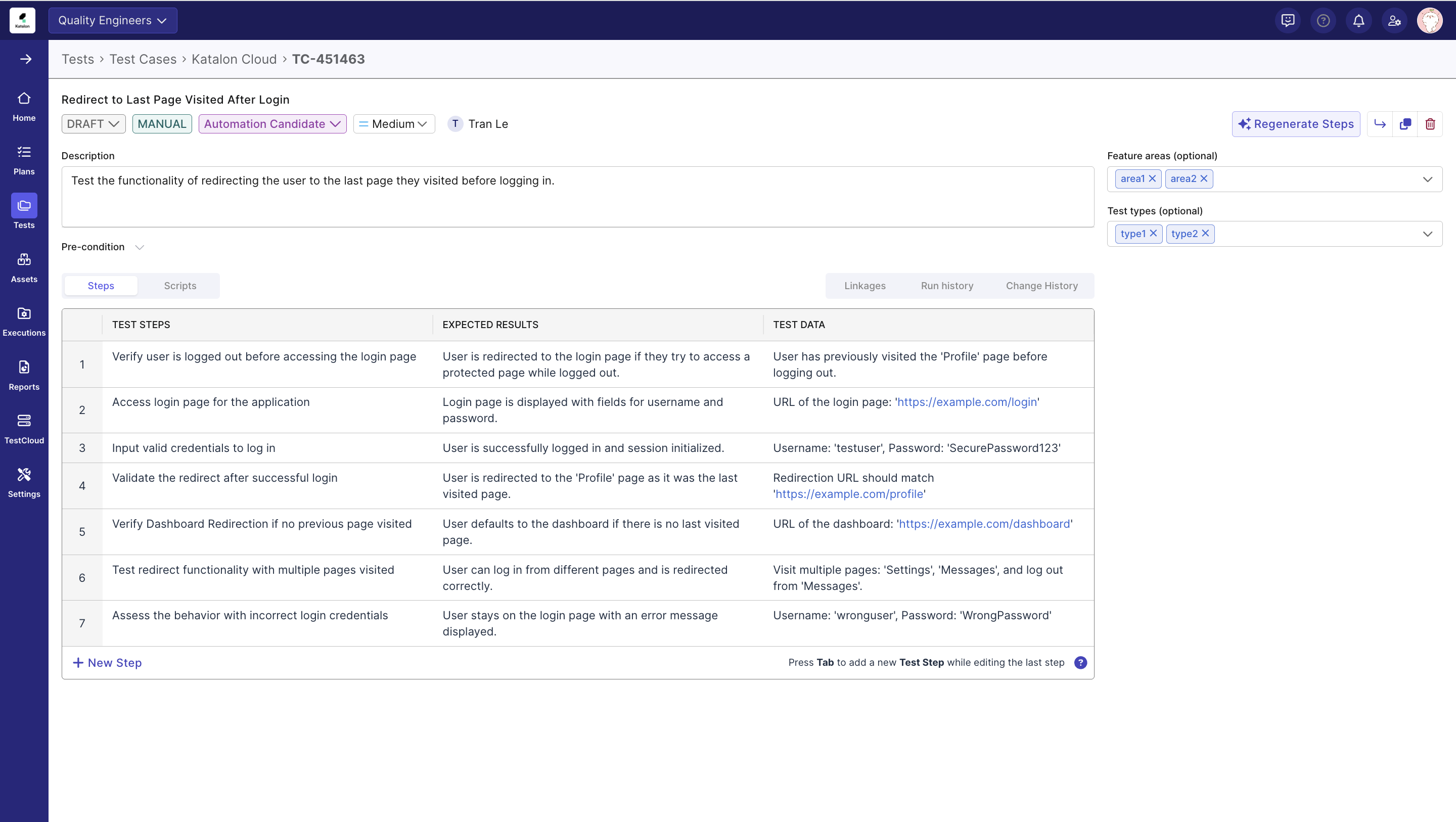The width and height of the screenshot is (1456, 822).
Task: Open the Linkages tab
Action: [865, 286]
